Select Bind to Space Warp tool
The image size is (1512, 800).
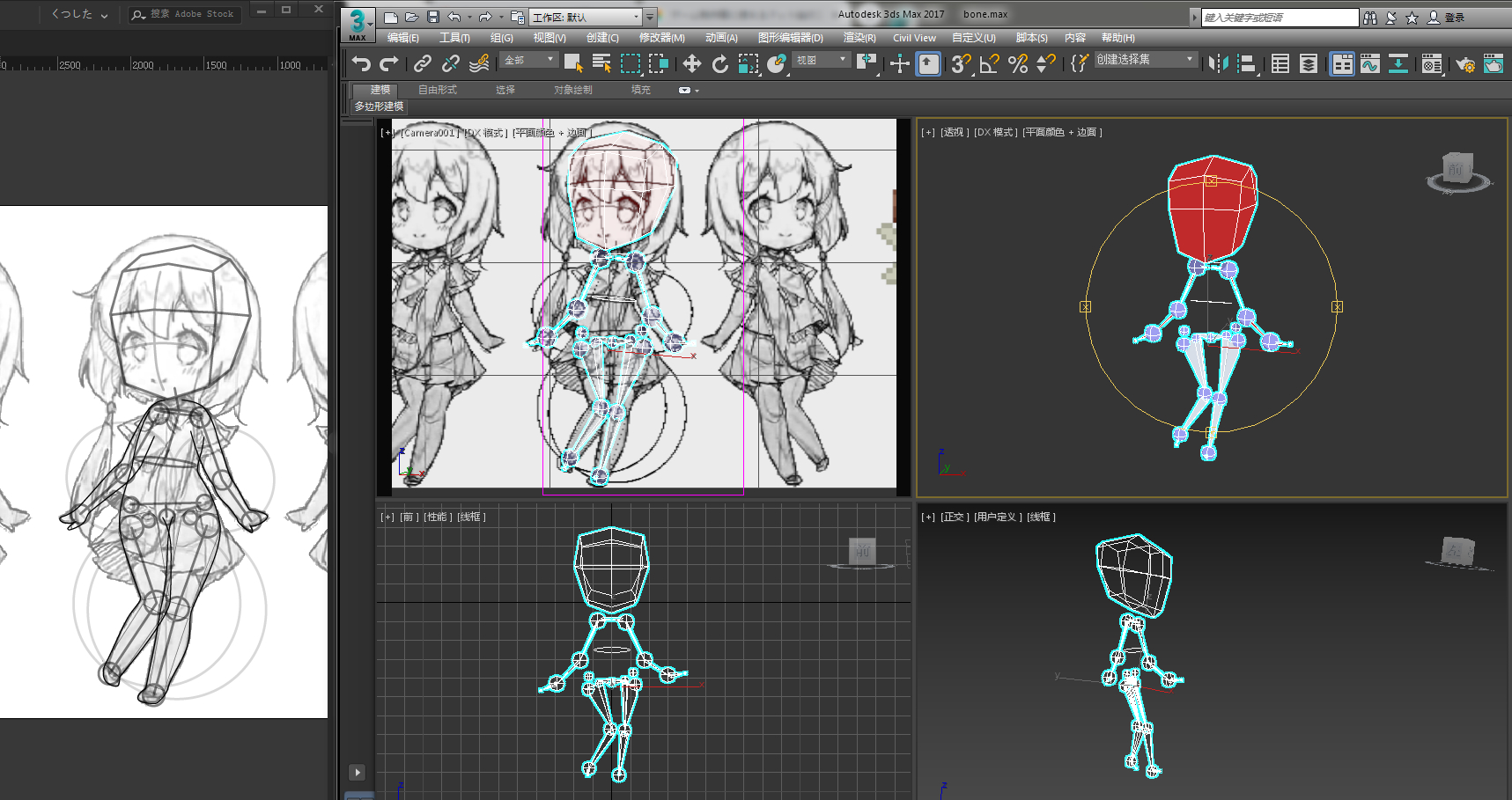(x=479, y=63)
